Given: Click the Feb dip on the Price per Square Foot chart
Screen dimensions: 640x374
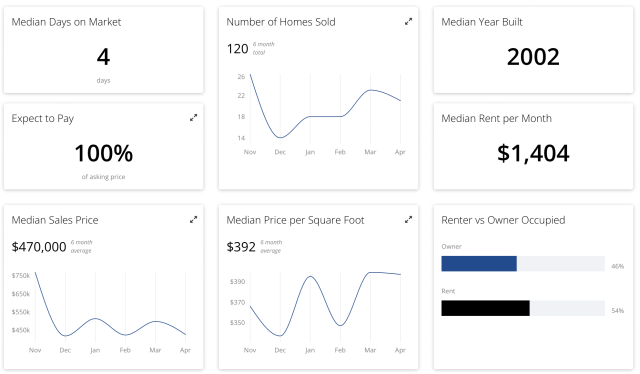Looking at the screenshot, I should [340, 325].
